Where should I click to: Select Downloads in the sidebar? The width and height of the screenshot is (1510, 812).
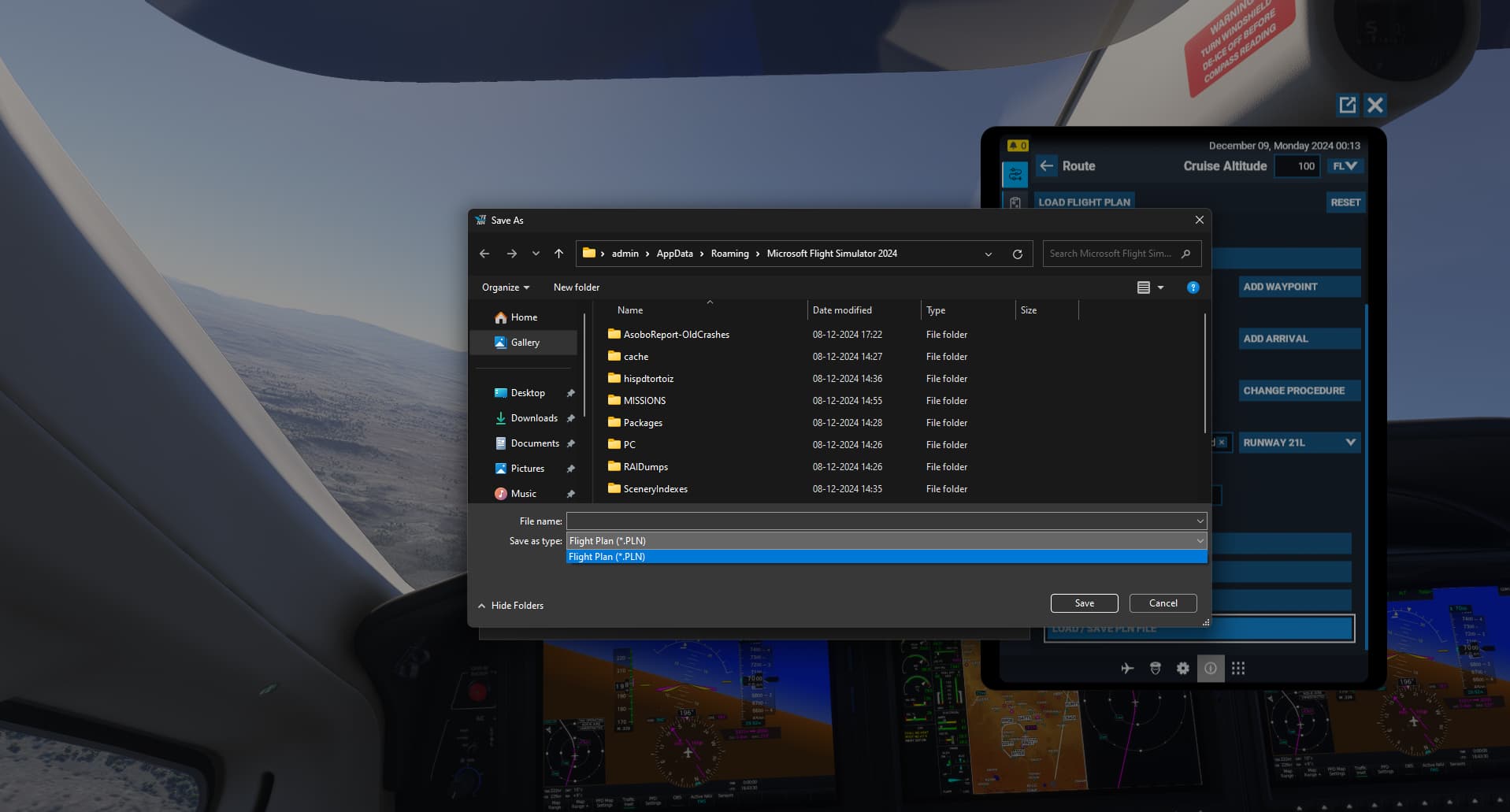(534, 418)
